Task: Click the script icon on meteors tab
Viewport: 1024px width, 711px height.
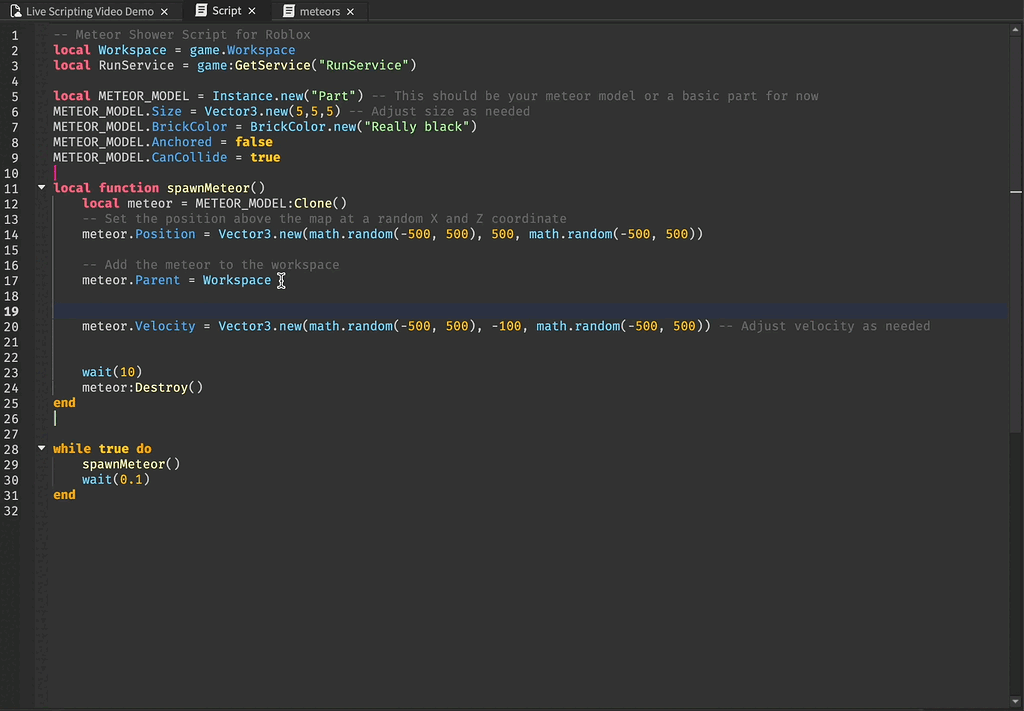Action: pyautogui.click(x=289, y=11)
